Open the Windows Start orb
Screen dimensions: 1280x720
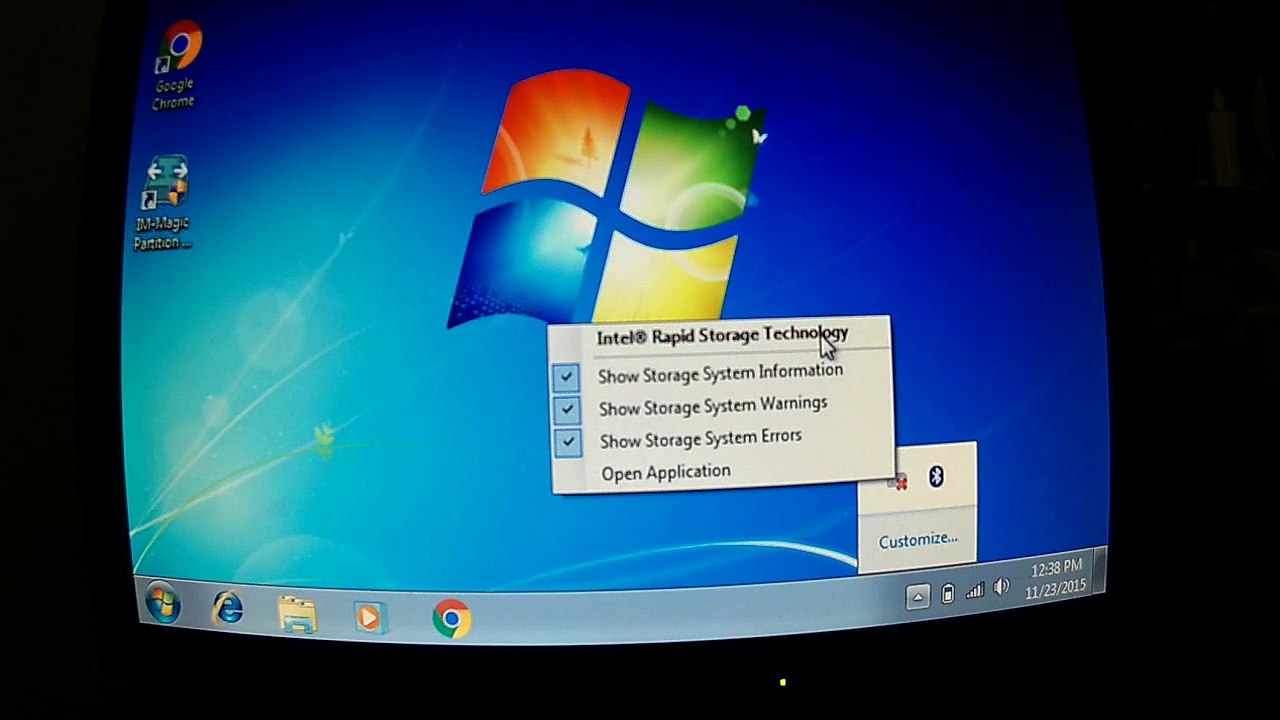pyautogui.click(x=162, y=603)
